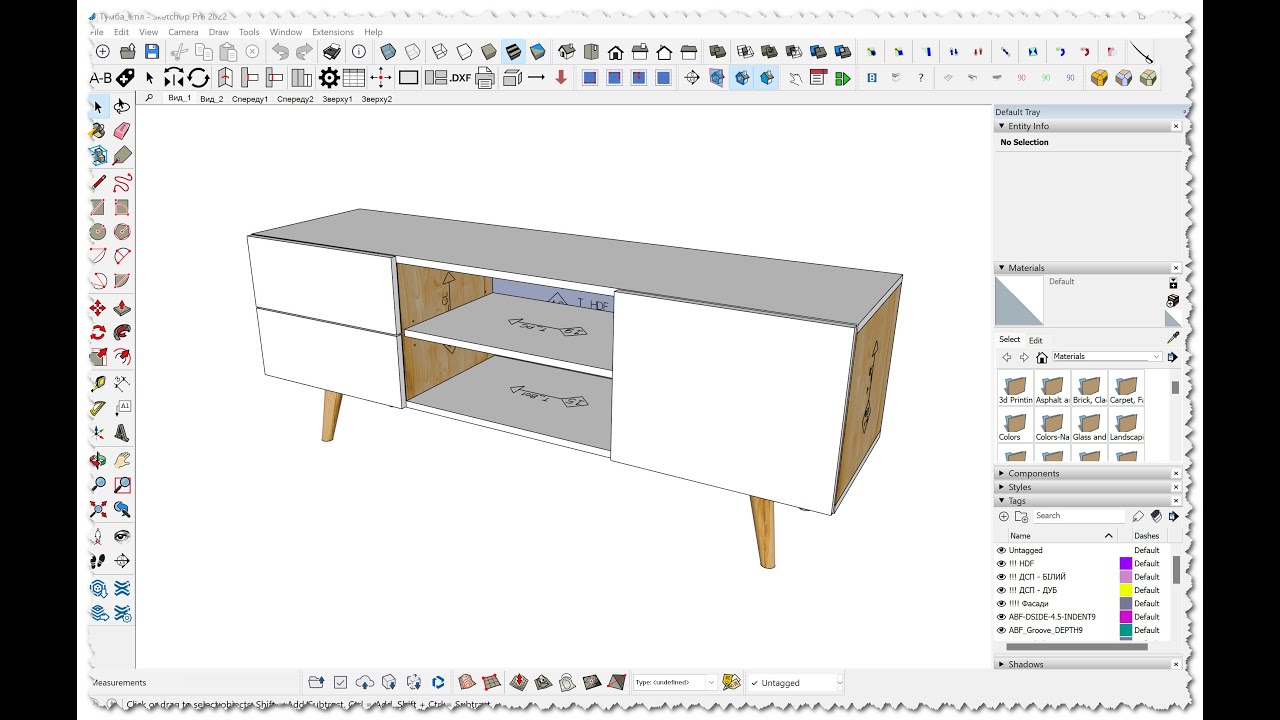Select the Paint Bucket tool
Screen dimensions: 1280x720
98,131
